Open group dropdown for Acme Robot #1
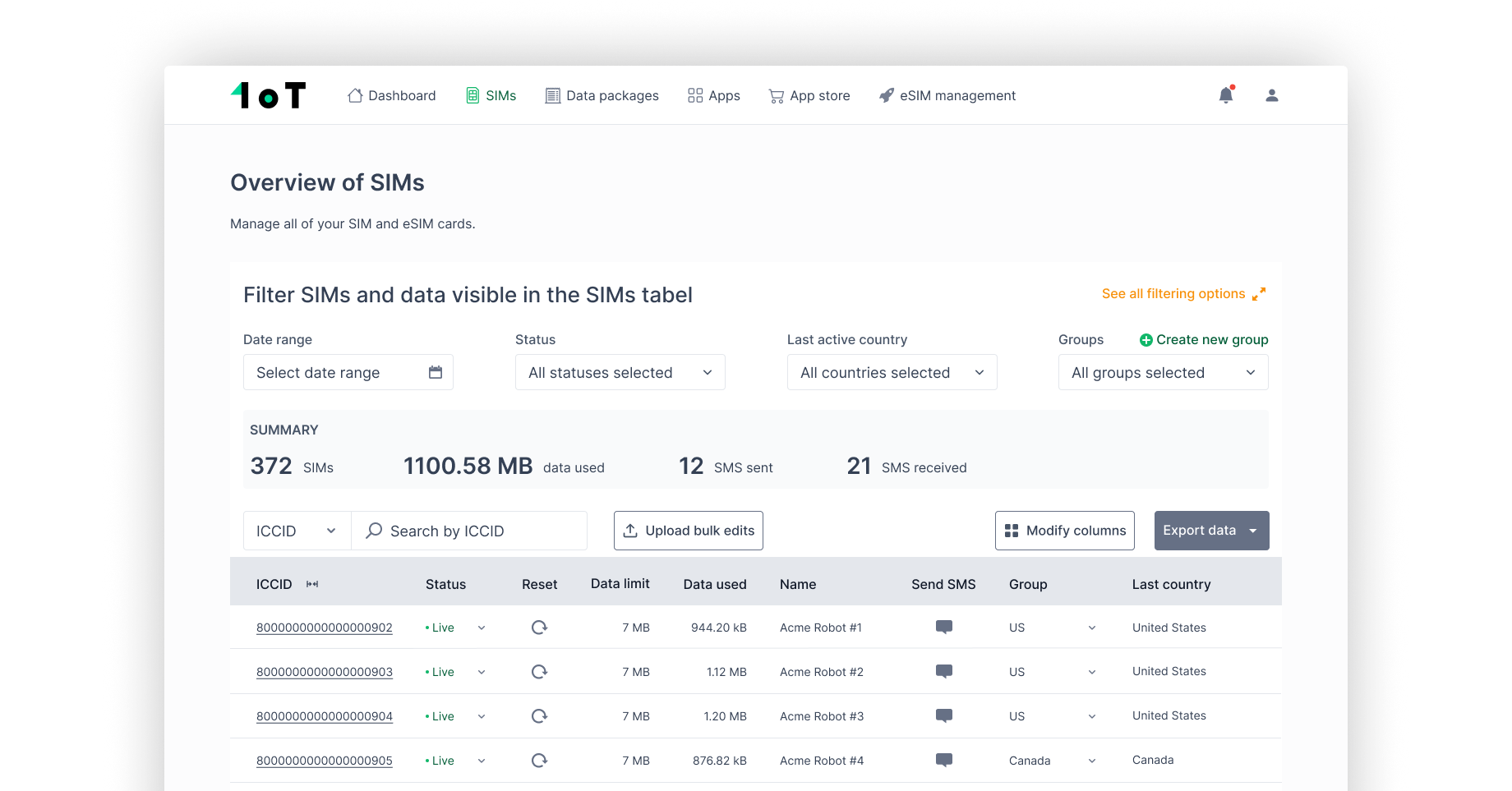The width and height of the screenshot is (1512, 791). pyautogui.click(x=1092, y=628)
